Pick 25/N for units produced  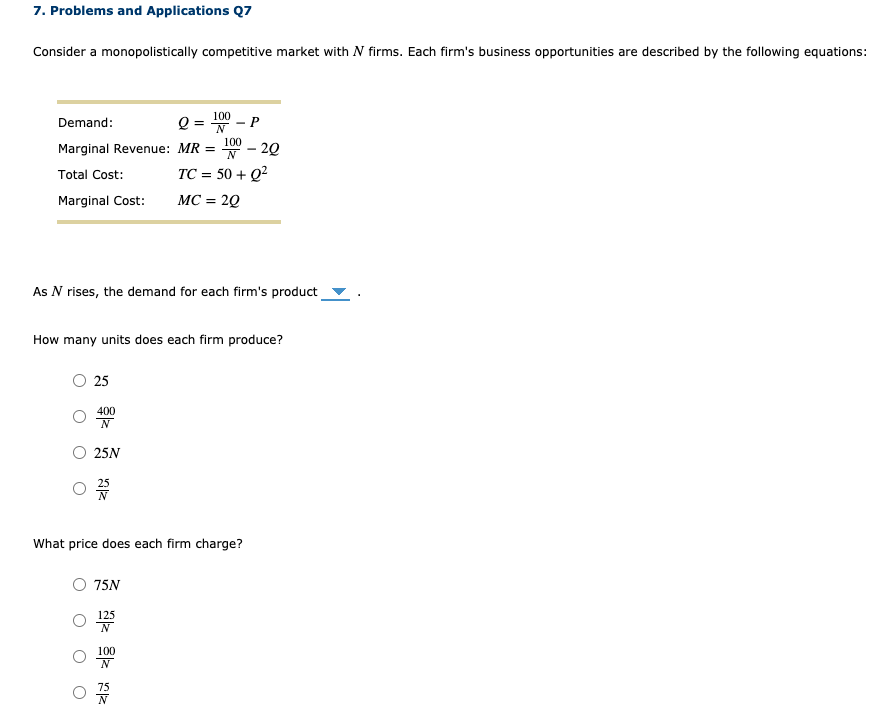(78, 488)
